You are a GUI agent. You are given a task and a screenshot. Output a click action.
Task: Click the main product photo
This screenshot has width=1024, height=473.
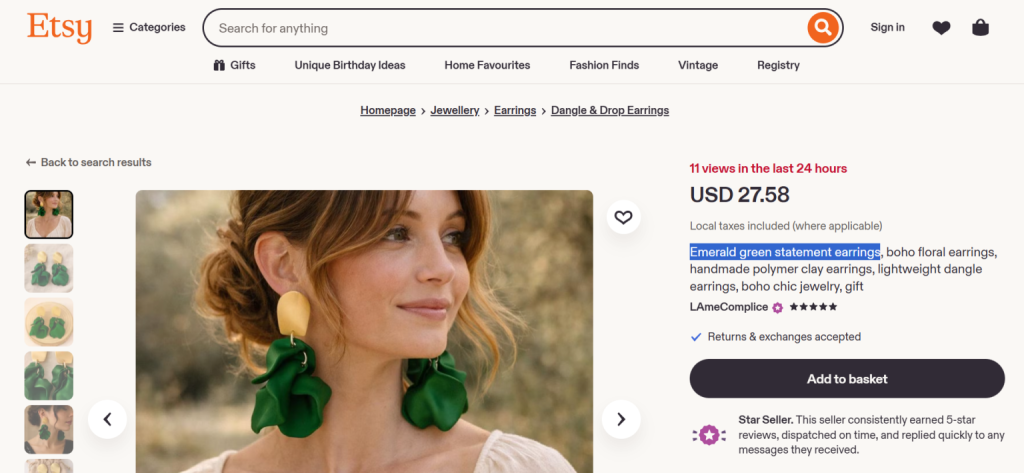[x=364, y=331]
